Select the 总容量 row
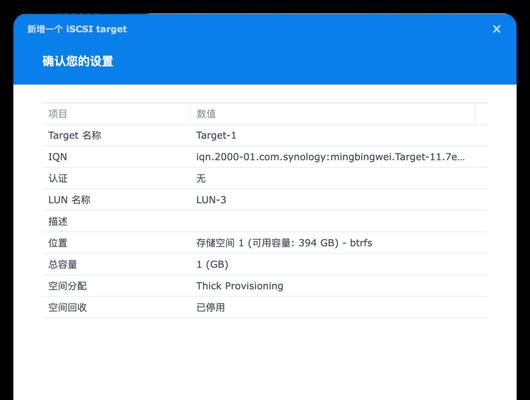This screenshot has width=530, height=400. [265, 264]
